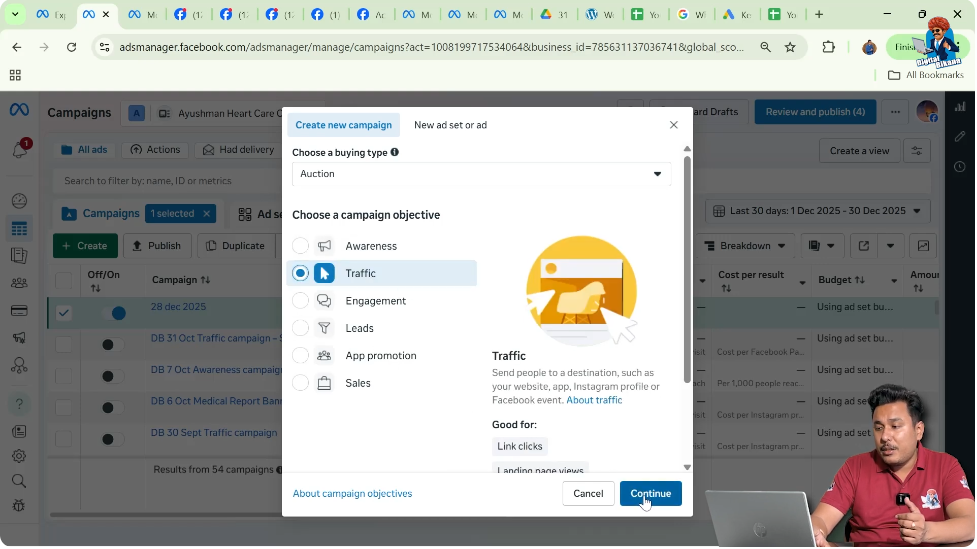Viewport: 977px width, 549px height.
Task: Open the About campaign objectives link
Action: coord(352,493)
